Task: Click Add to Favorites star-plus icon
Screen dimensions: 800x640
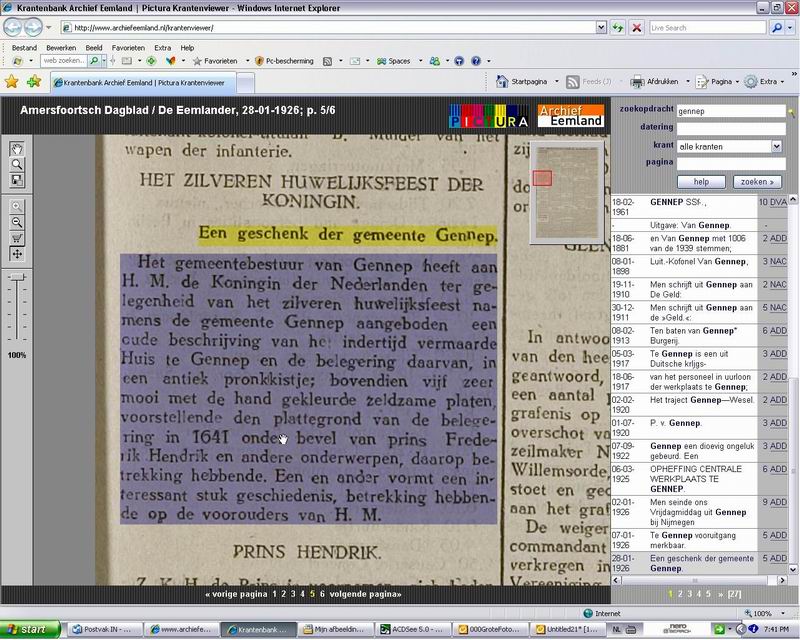Action: pyautogui.click(x=34, y=81)
